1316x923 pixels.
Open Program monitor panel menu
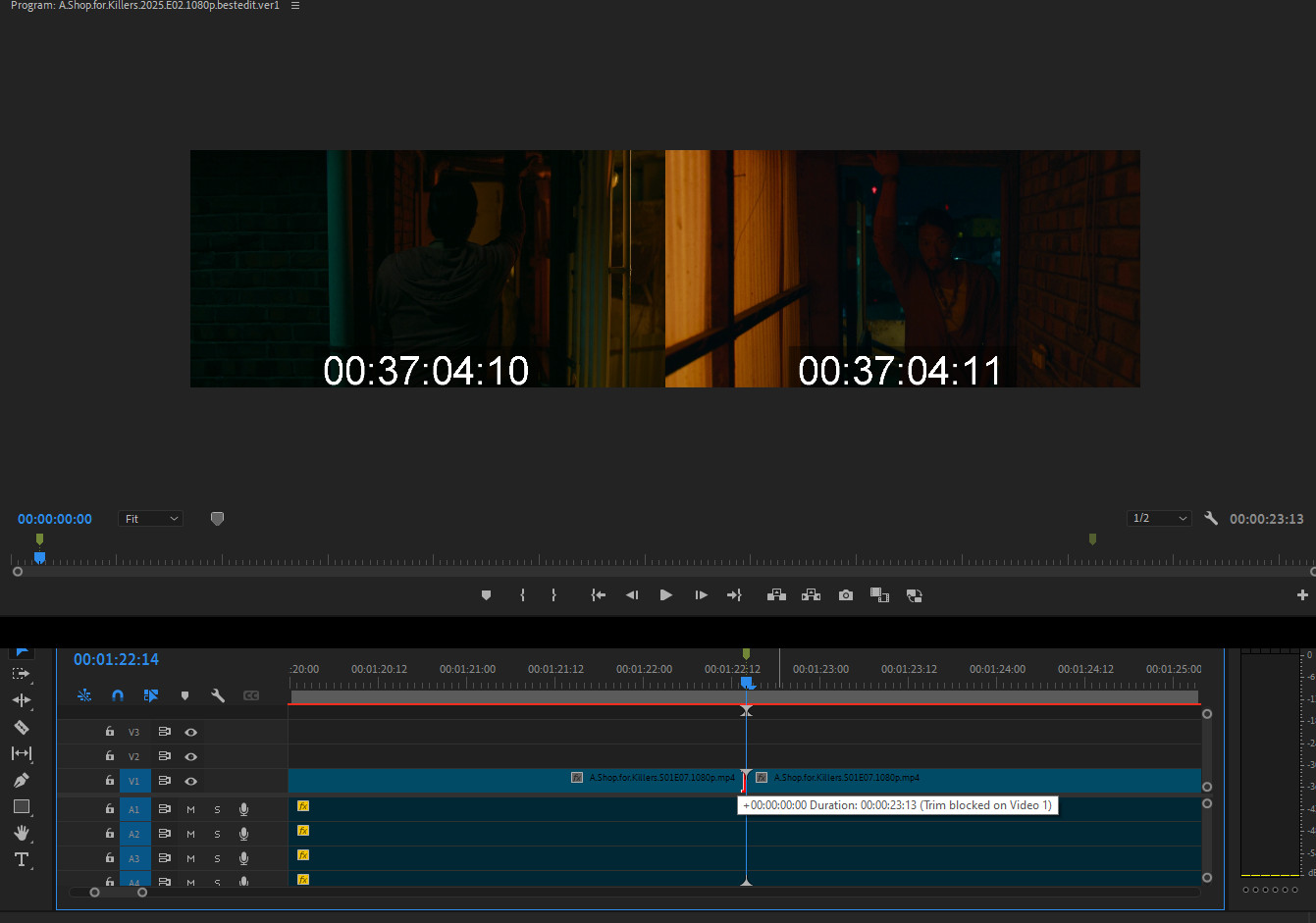(x=295, y=6)
